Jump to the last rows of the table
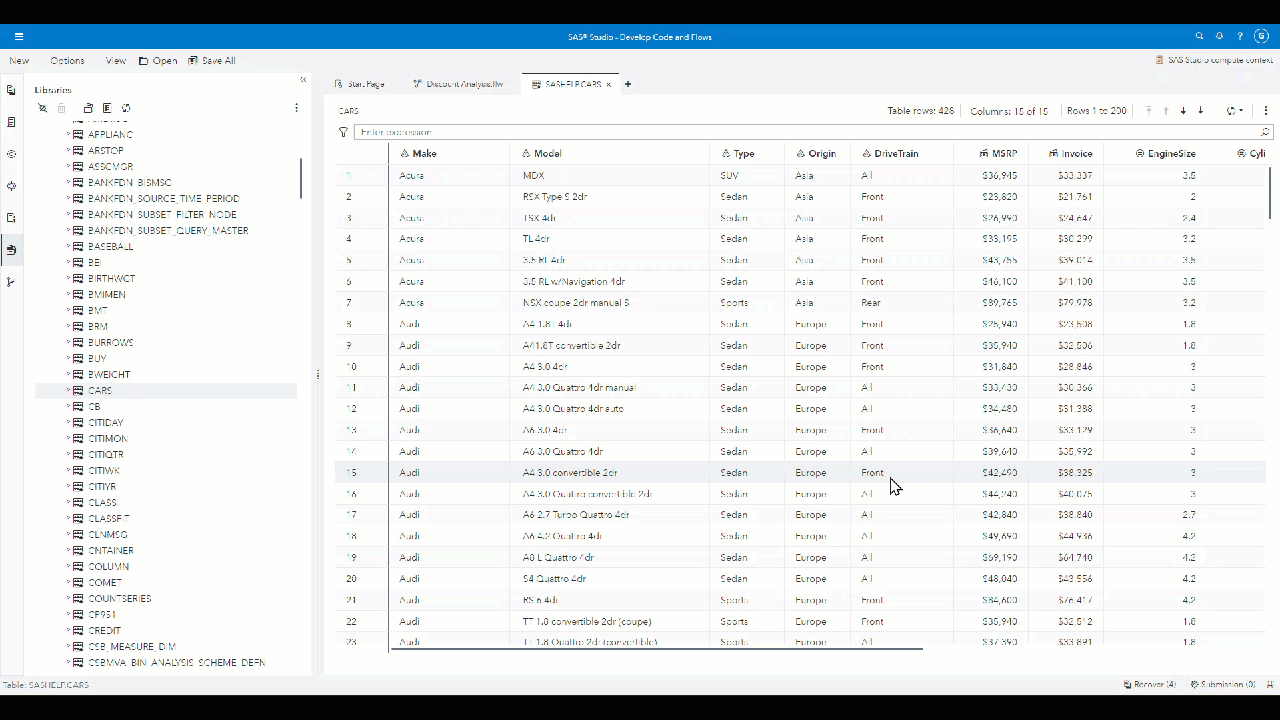The image size is (1280, 720). (1201, 111)
